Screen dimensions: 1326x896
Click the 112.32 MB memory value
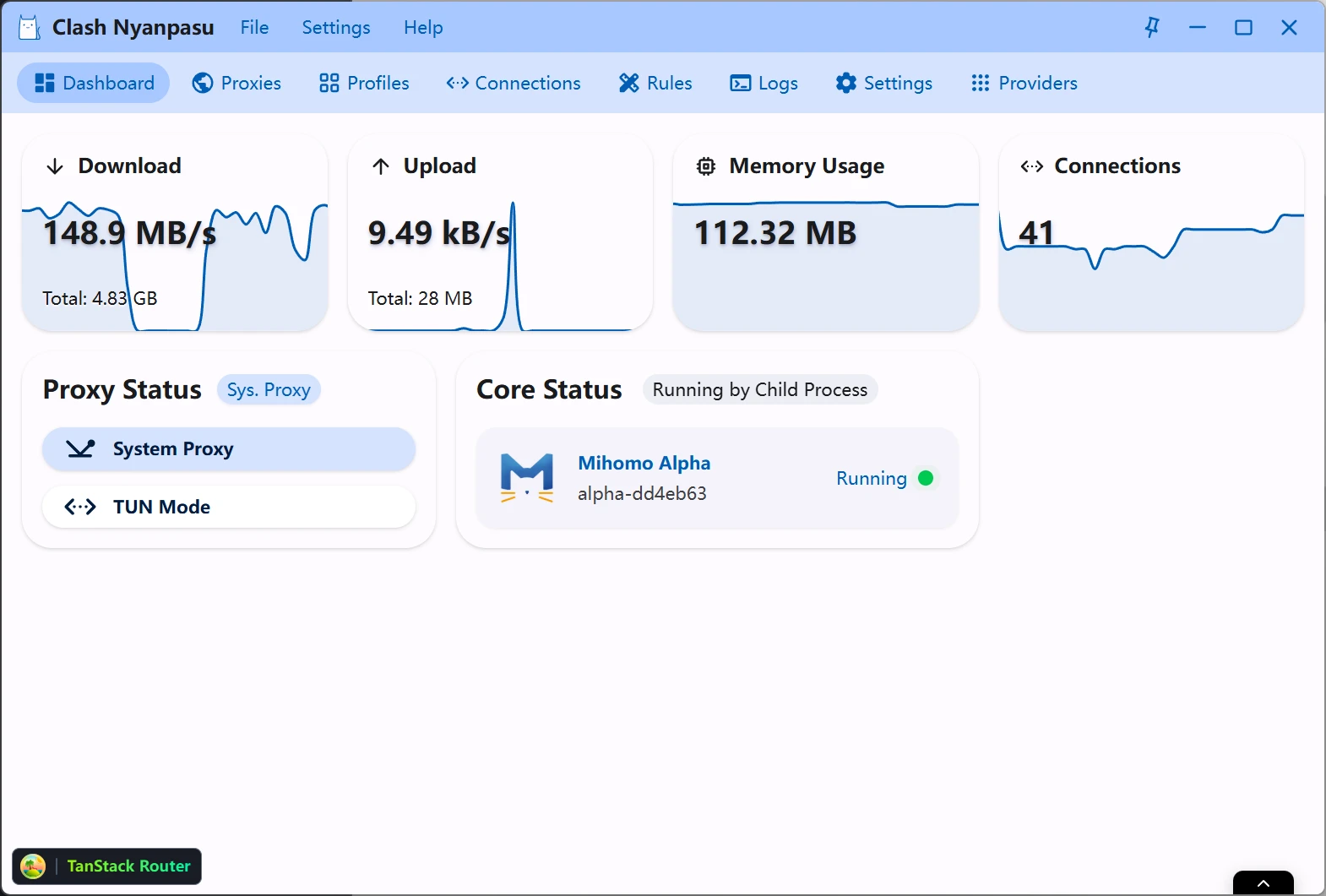tap(775, 233)
